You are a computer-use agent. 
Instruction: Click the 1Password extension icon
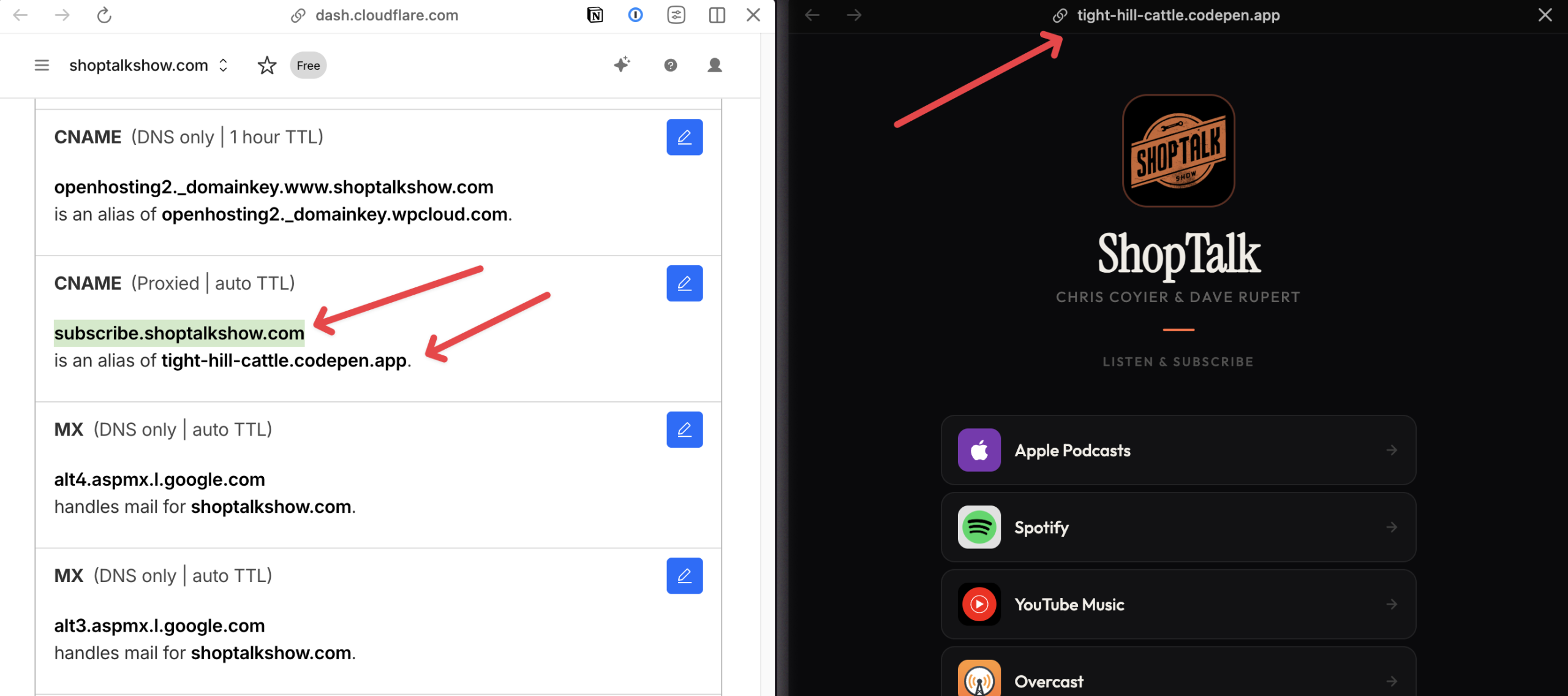pyautogui.click(x=635, y=15)
